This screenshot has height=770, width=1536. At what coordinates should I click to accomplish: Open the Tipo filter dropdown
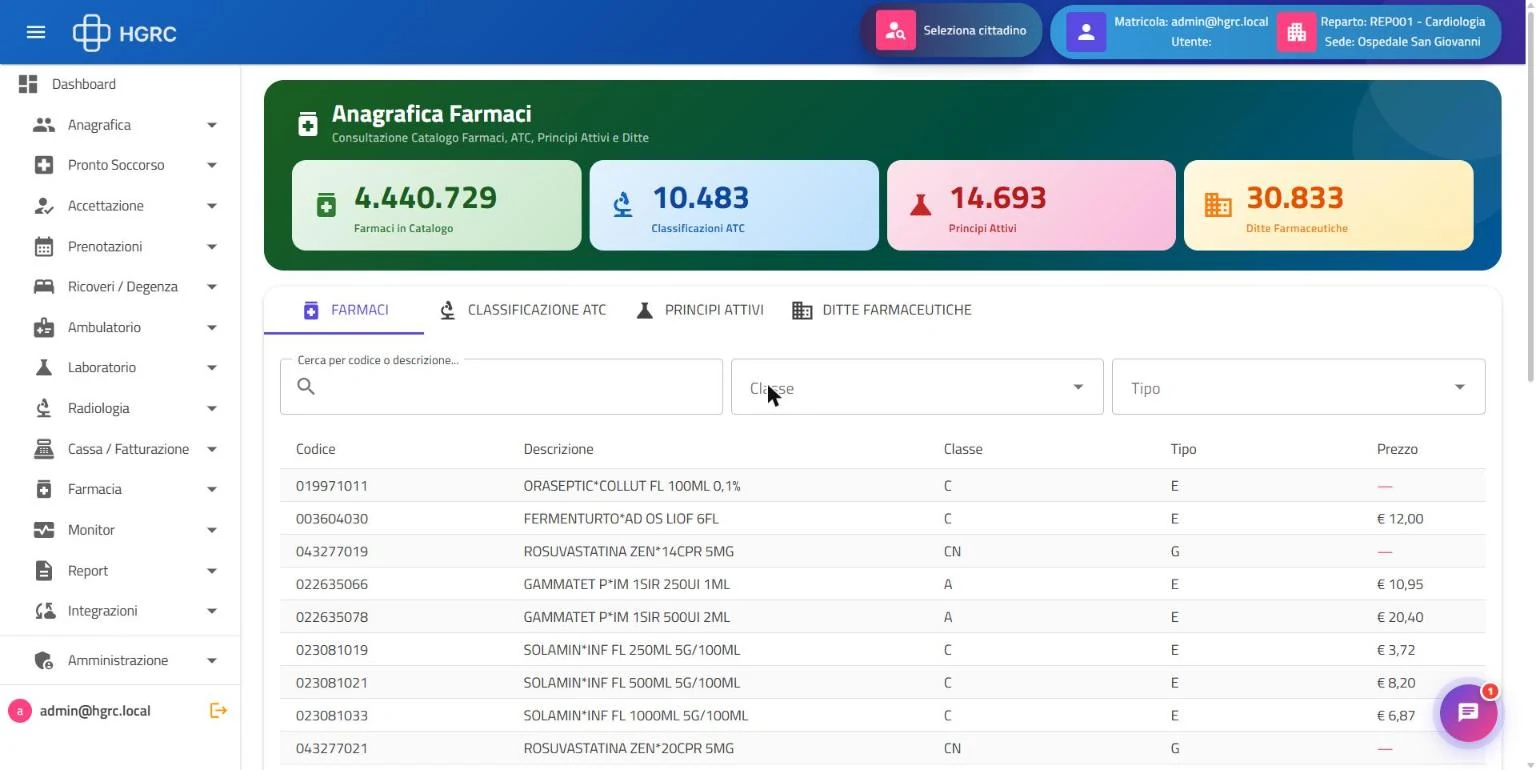click(x=1298, y=387)
